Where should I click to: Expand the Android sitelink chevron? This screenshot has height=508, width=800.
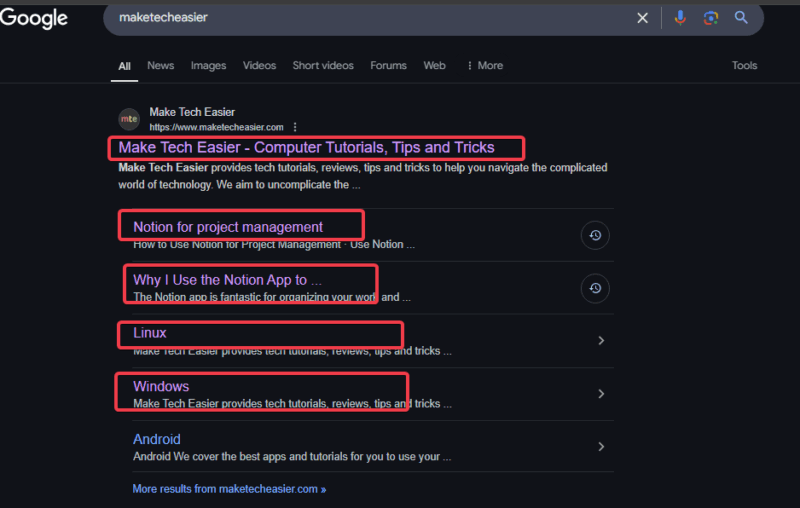click(x=601, y=447)
